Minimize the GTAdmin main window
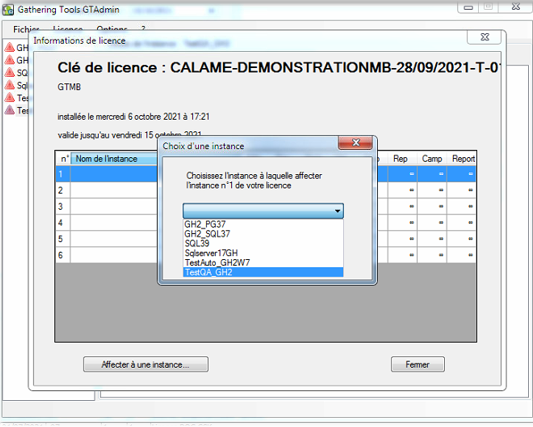Screen dimensions: 533x427 click(x=468, y=7)
